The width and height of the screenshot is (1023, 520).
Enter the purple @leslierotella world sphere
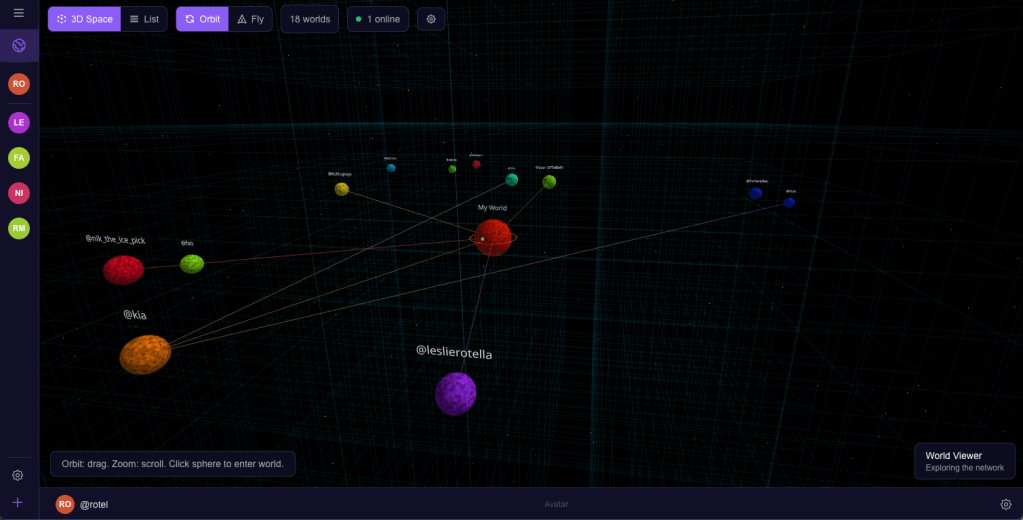coord(455,393)
